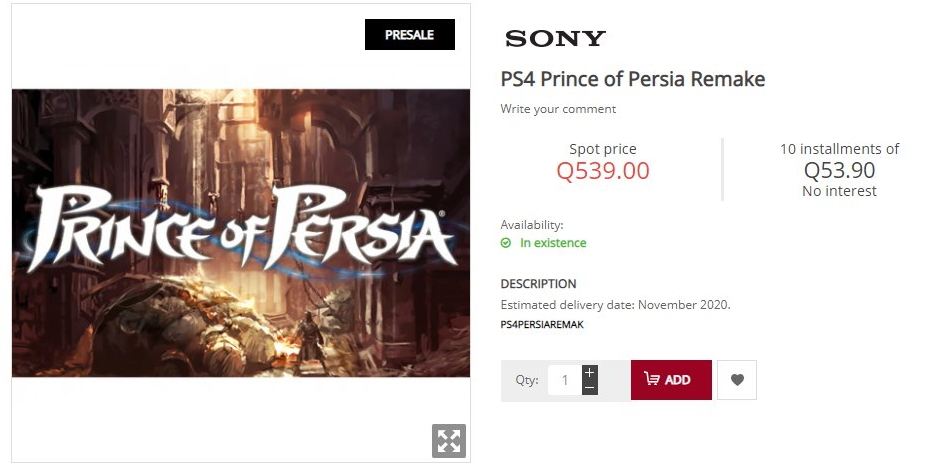
Task: Click the green availability check icon
Action: [x=507, y=243]
